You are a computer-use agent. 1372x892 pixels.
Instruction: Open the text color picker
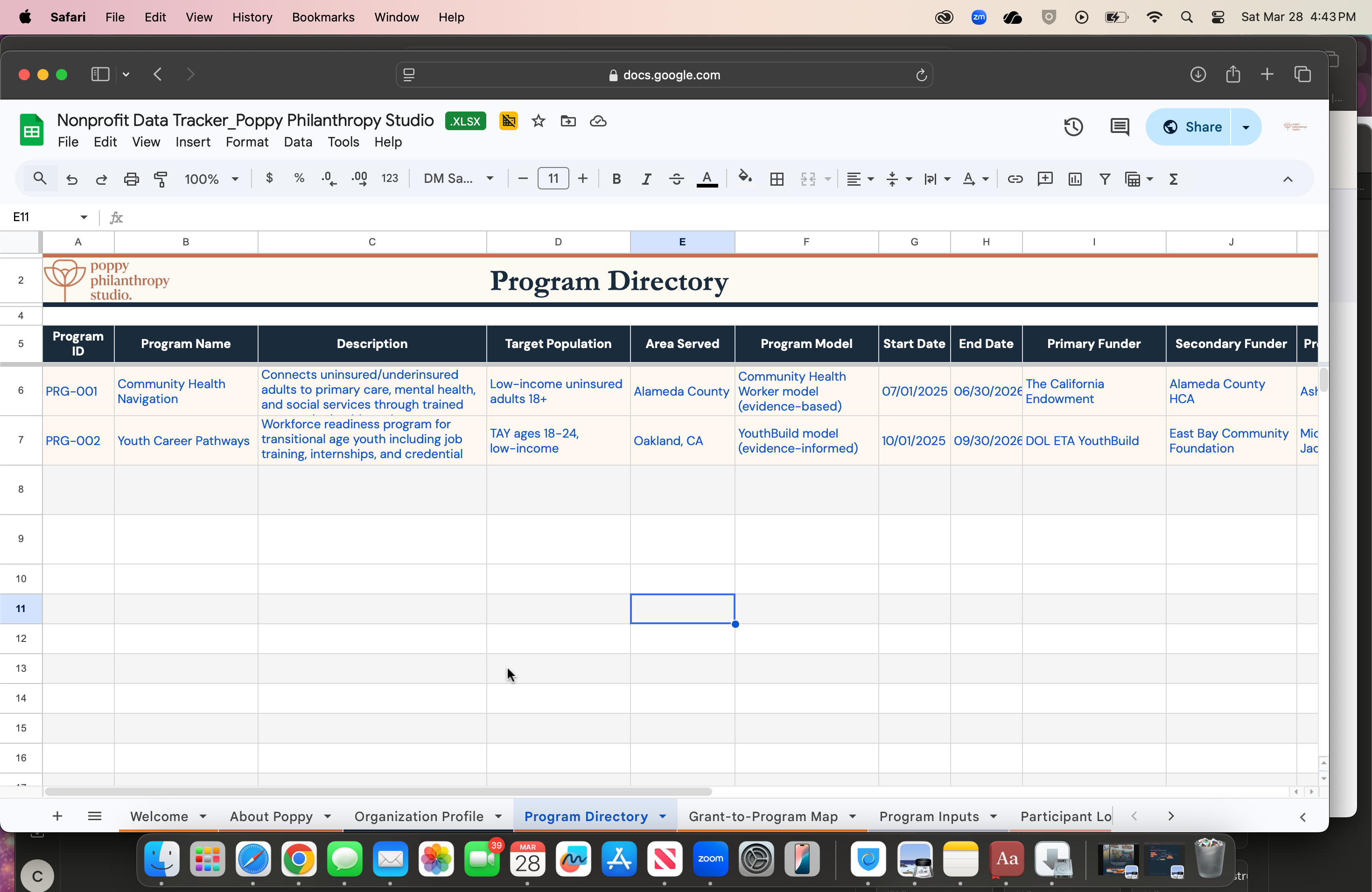(707, 179)
